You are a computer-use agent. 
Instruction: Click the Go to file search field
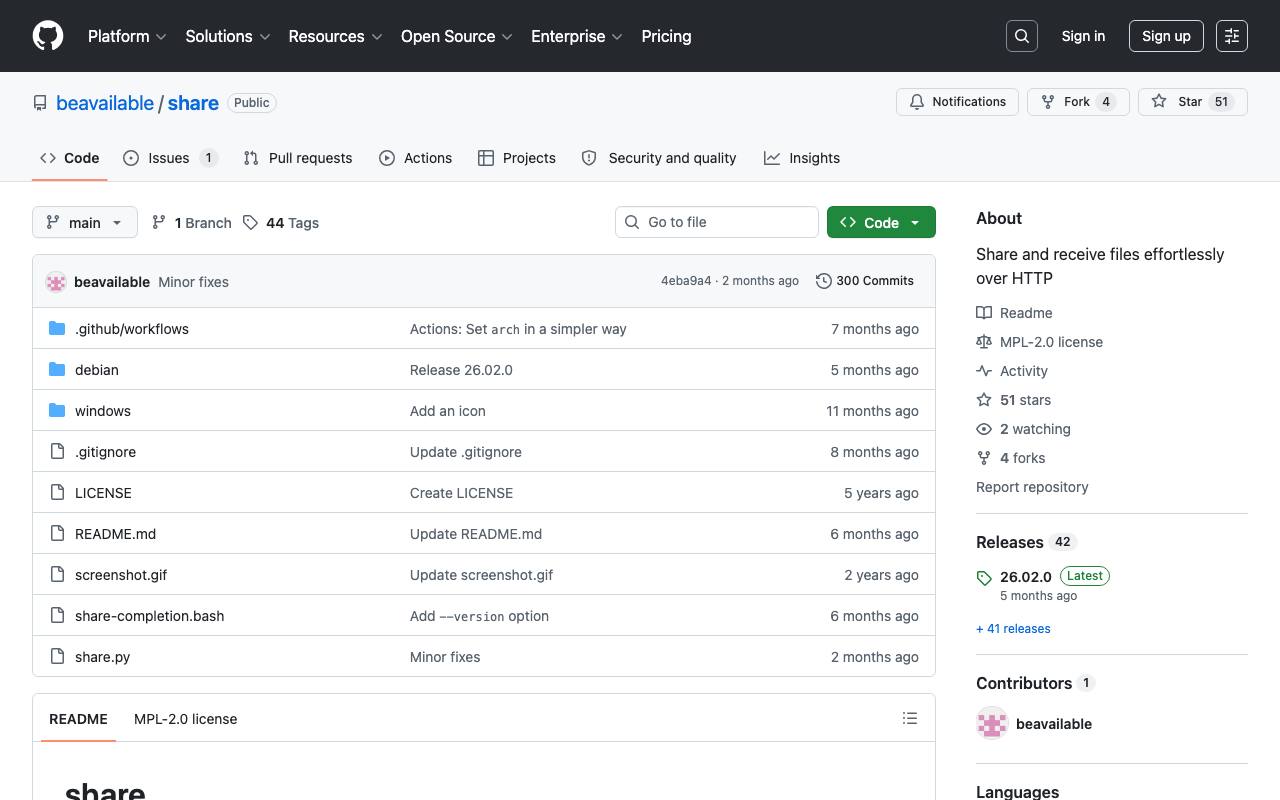pyautogui.click(x=717, y=222)
